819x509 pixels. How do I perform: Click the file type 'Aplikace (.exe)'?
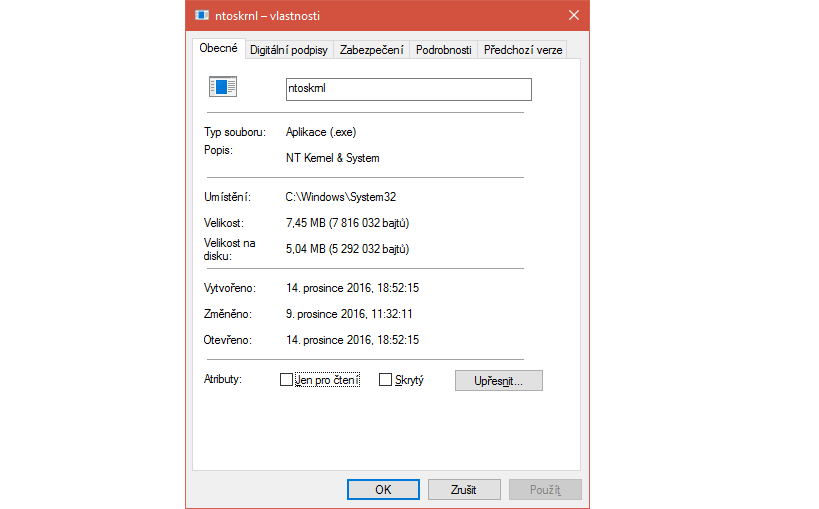tap(321, 132)
